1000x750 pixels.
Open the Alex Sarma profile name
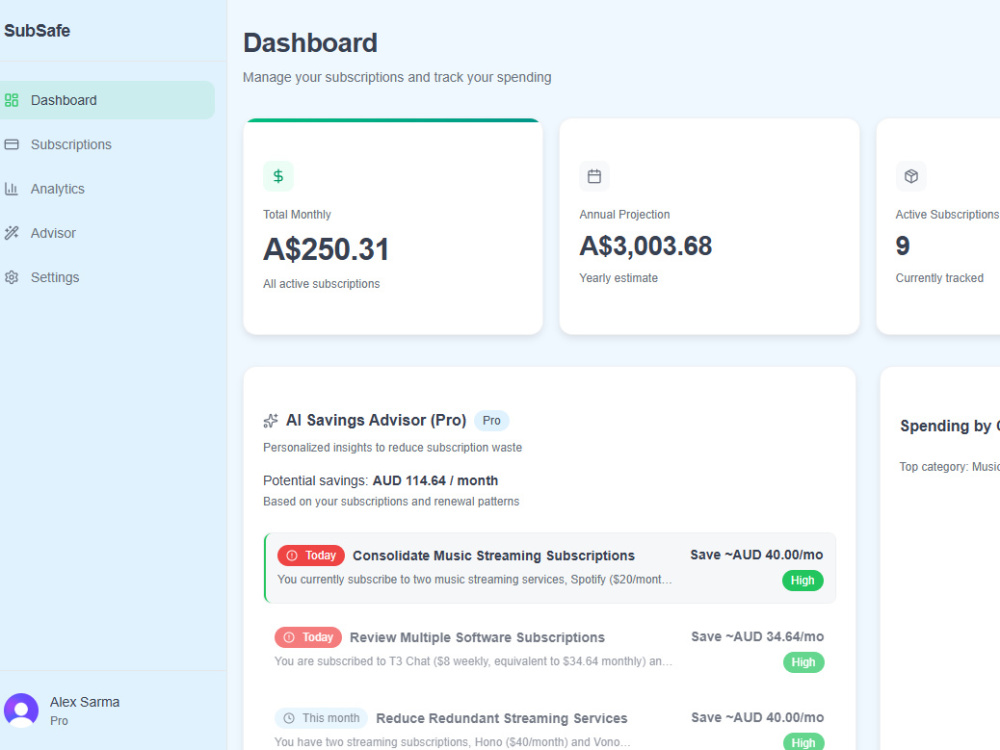[85, 702]
